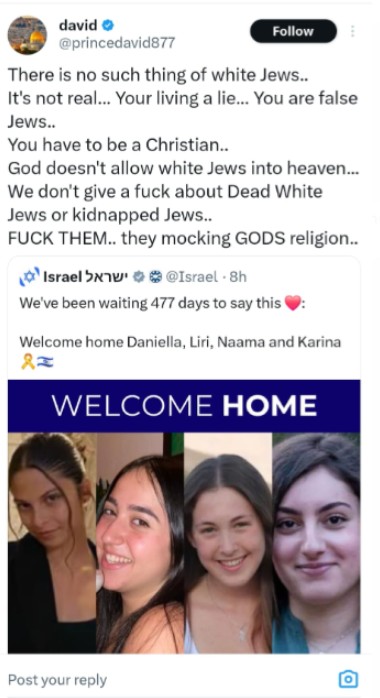Screen dimensions: 380x698
Task: Open the @princedavid877 handle link
Action: point(117,43)
